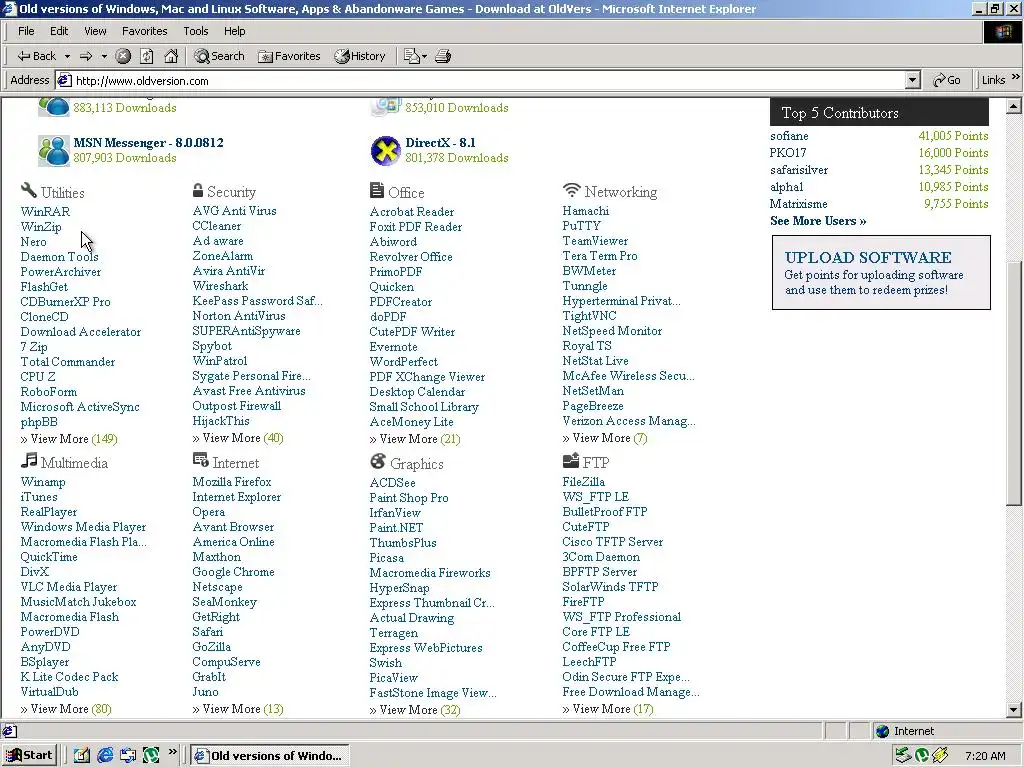
Task: Open the WinRAR link
Action: pyautogui.click(x=45, y=212)
